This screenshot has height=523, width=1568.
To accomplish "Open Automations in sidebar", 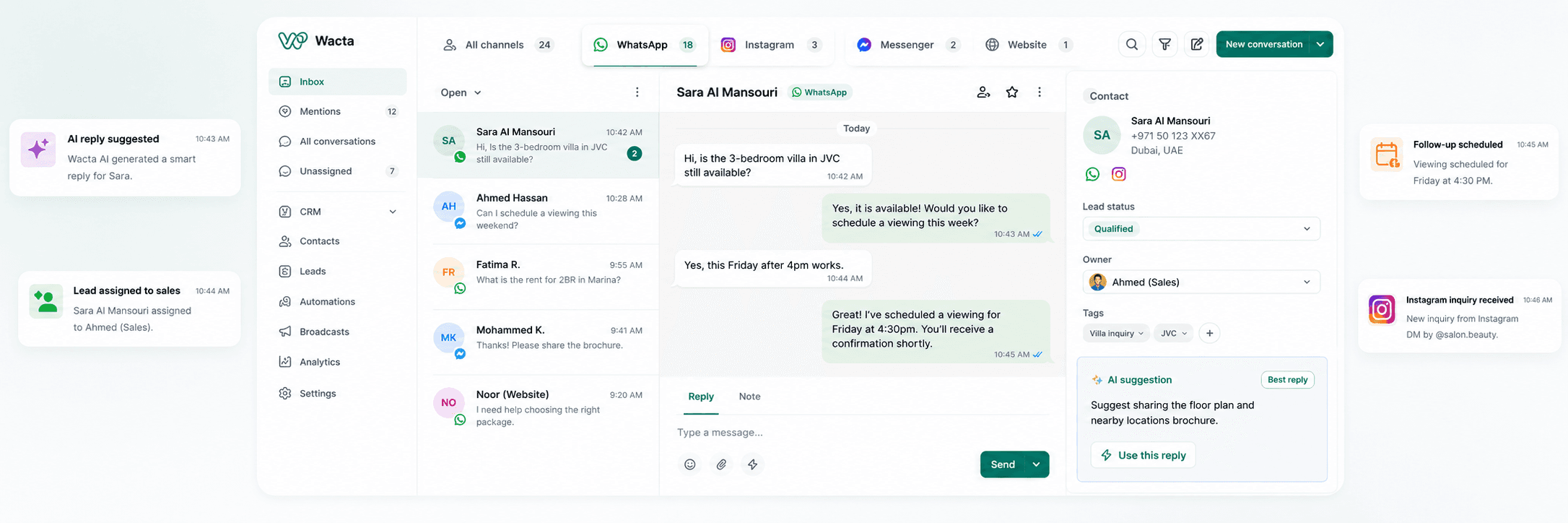I will pyautogui.click(x=338, y=302).
